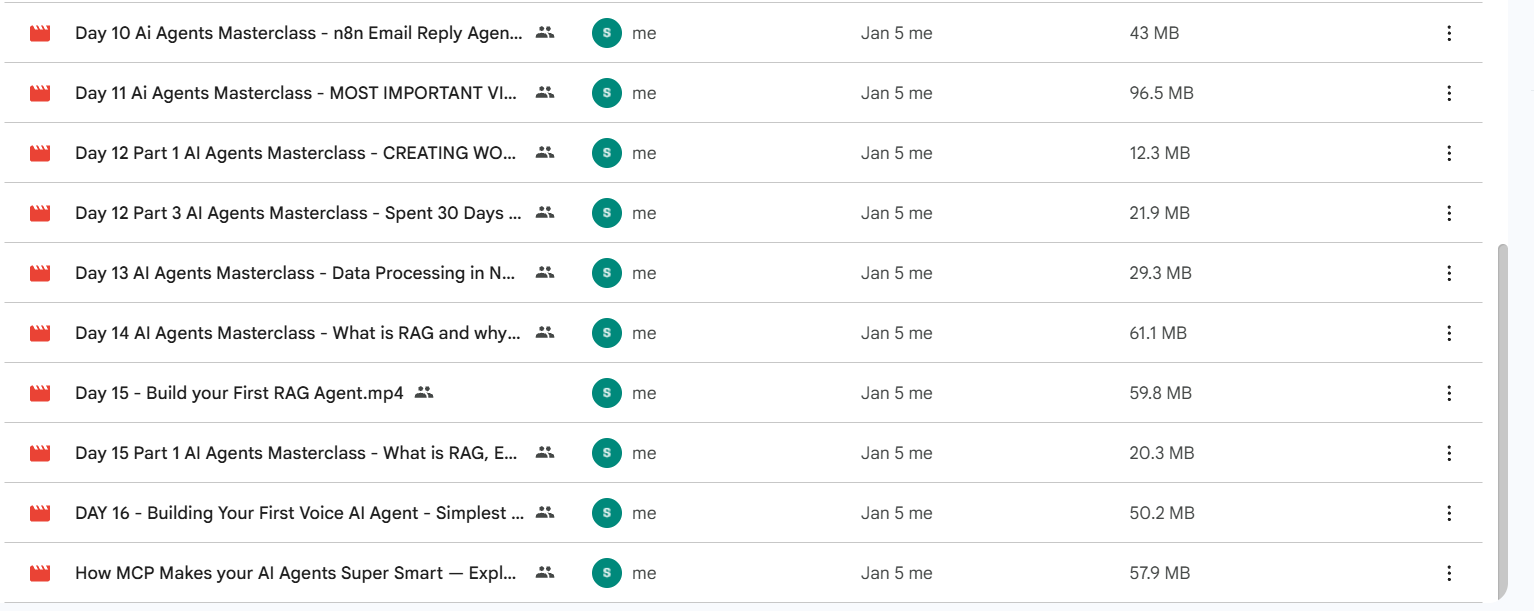This screenshot has width=1534, height=611.
Task: Click three-dot menu for Day 13 video
Action: click(x=1449, y=273)
